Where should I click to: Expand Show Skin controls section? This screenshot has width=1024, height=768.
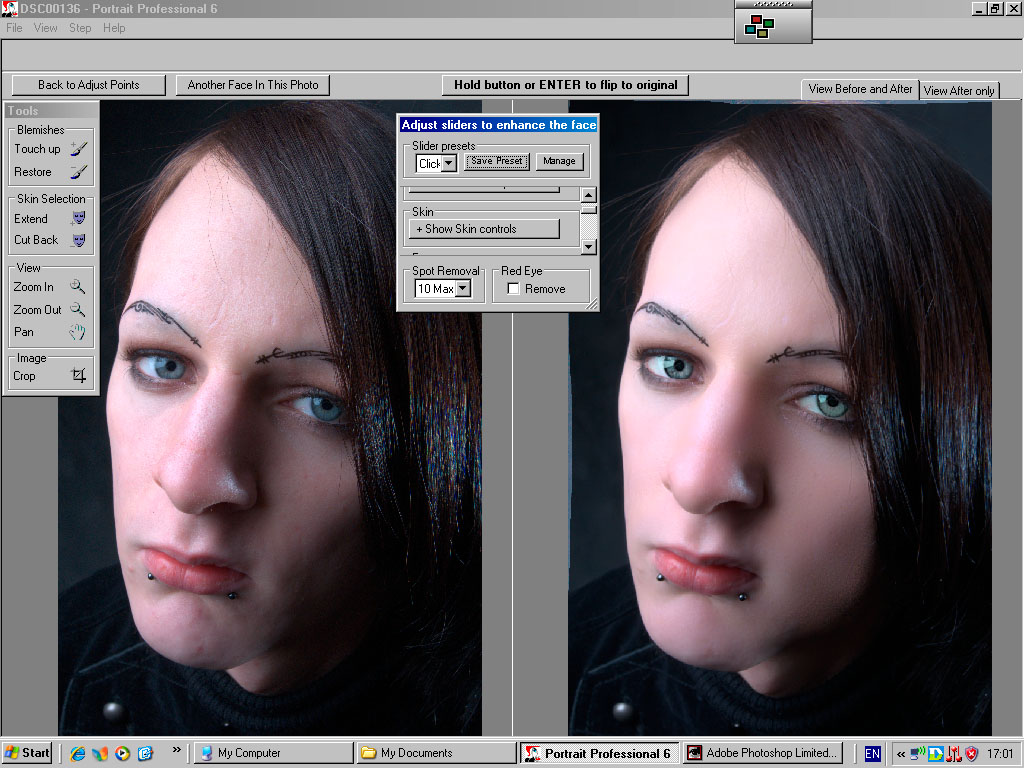(x=484, y=229)
